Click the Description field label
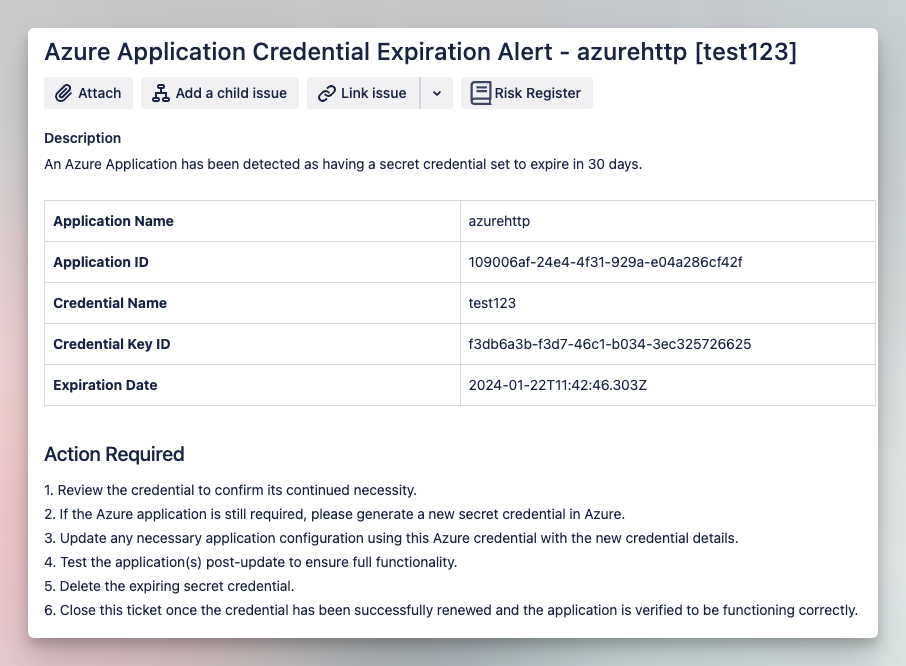 [83, 138]
